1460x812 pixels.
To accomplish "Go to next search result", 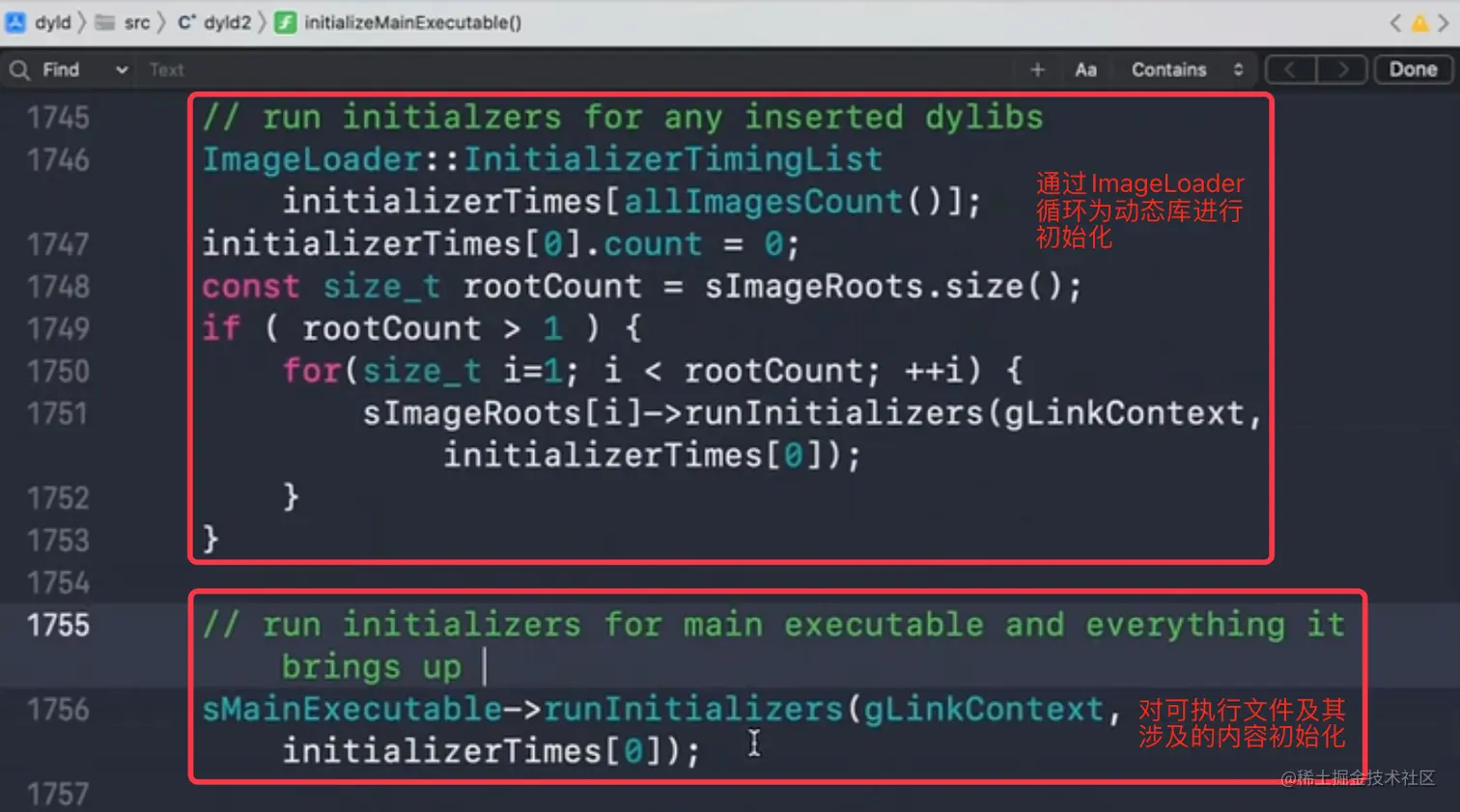I will click(x=1342, y=70).
